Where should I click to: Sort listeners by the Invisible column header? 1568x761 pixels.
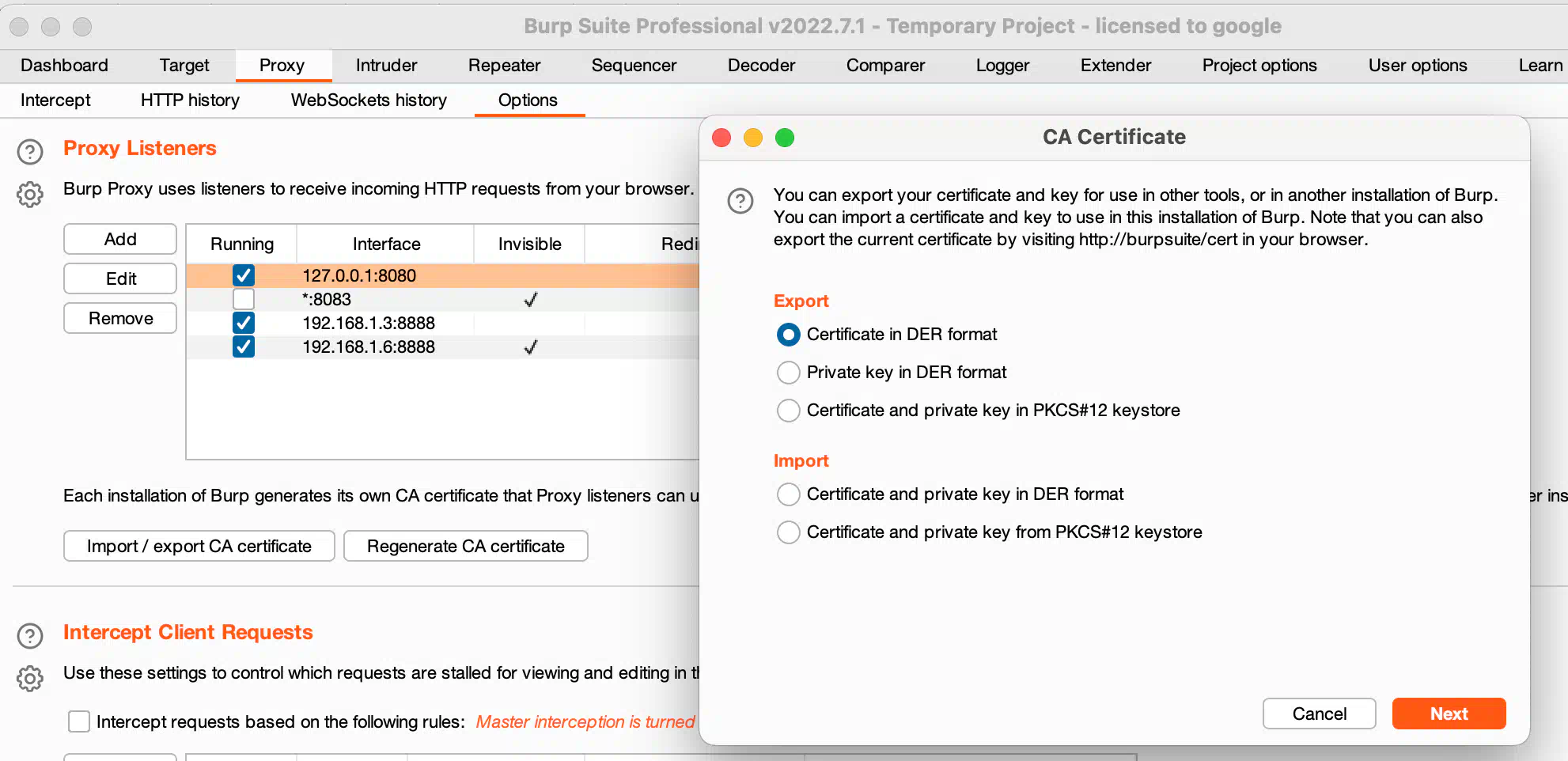[529, 244]
